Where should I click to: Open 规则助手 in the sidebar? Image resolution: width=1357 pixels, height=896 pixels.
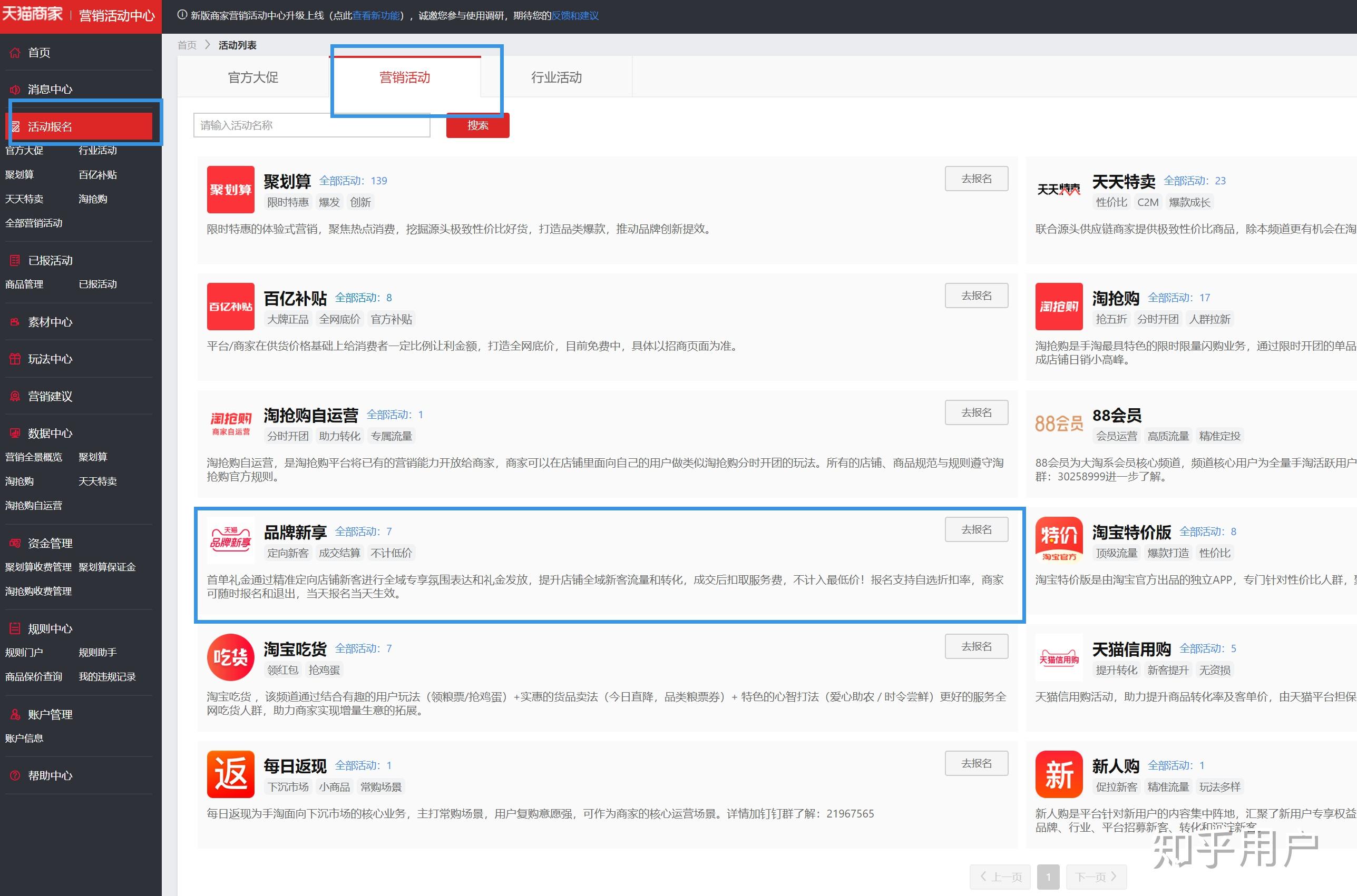pyautogui.click(x=97, y=653)
